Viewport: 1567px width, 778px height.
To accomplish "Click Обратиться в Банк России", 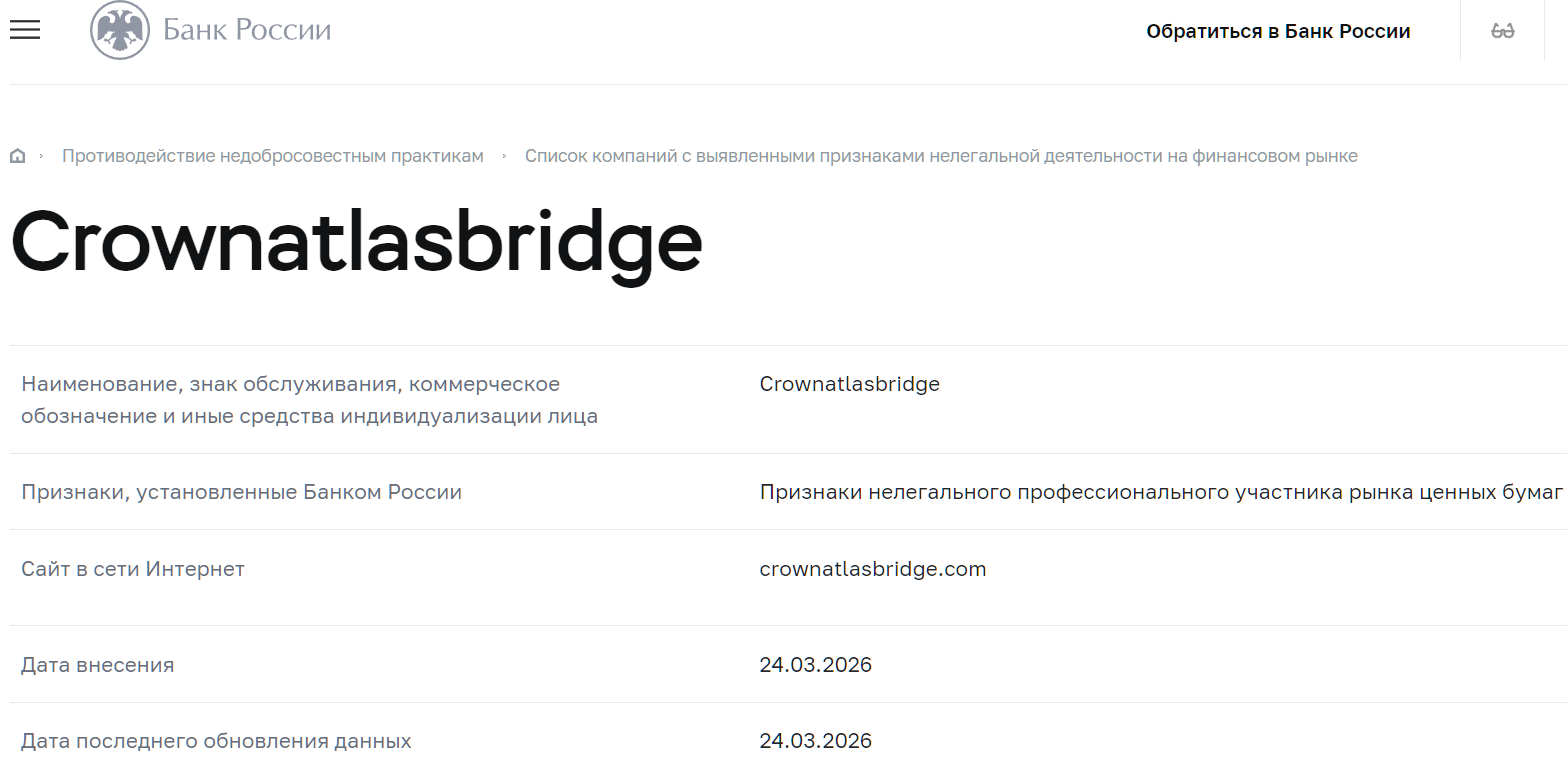I will pyautogui.click(x=1278, y=30).
